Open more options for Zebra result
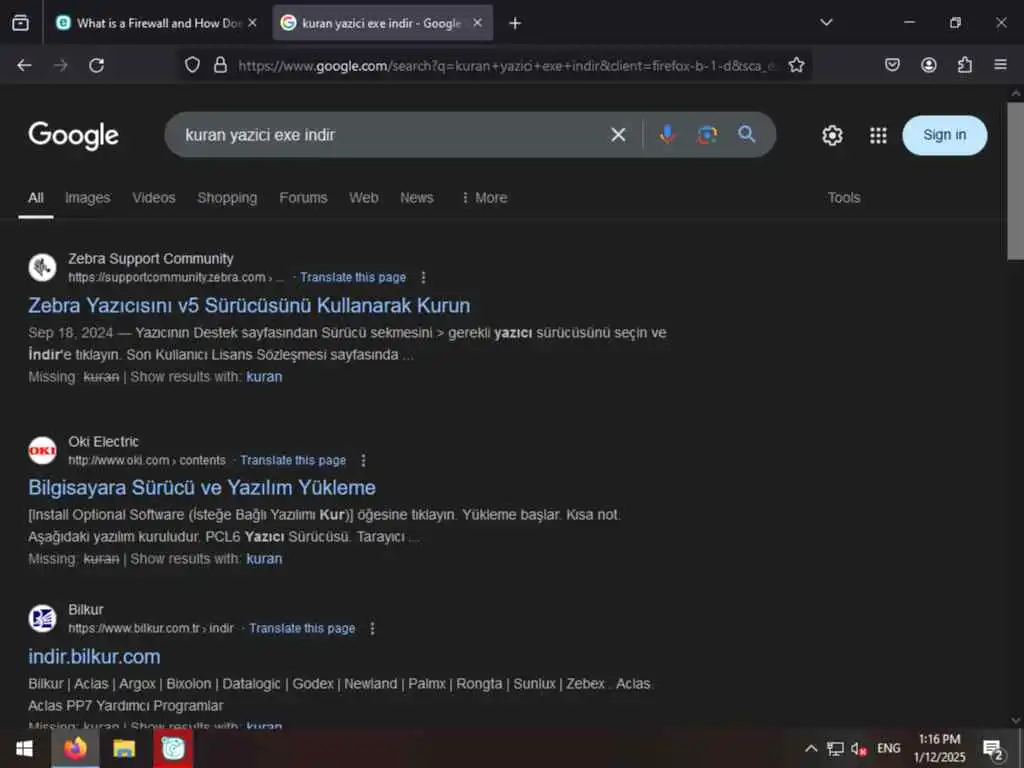Viewport: 1024px width, 768px height. (x=423, y=278)
